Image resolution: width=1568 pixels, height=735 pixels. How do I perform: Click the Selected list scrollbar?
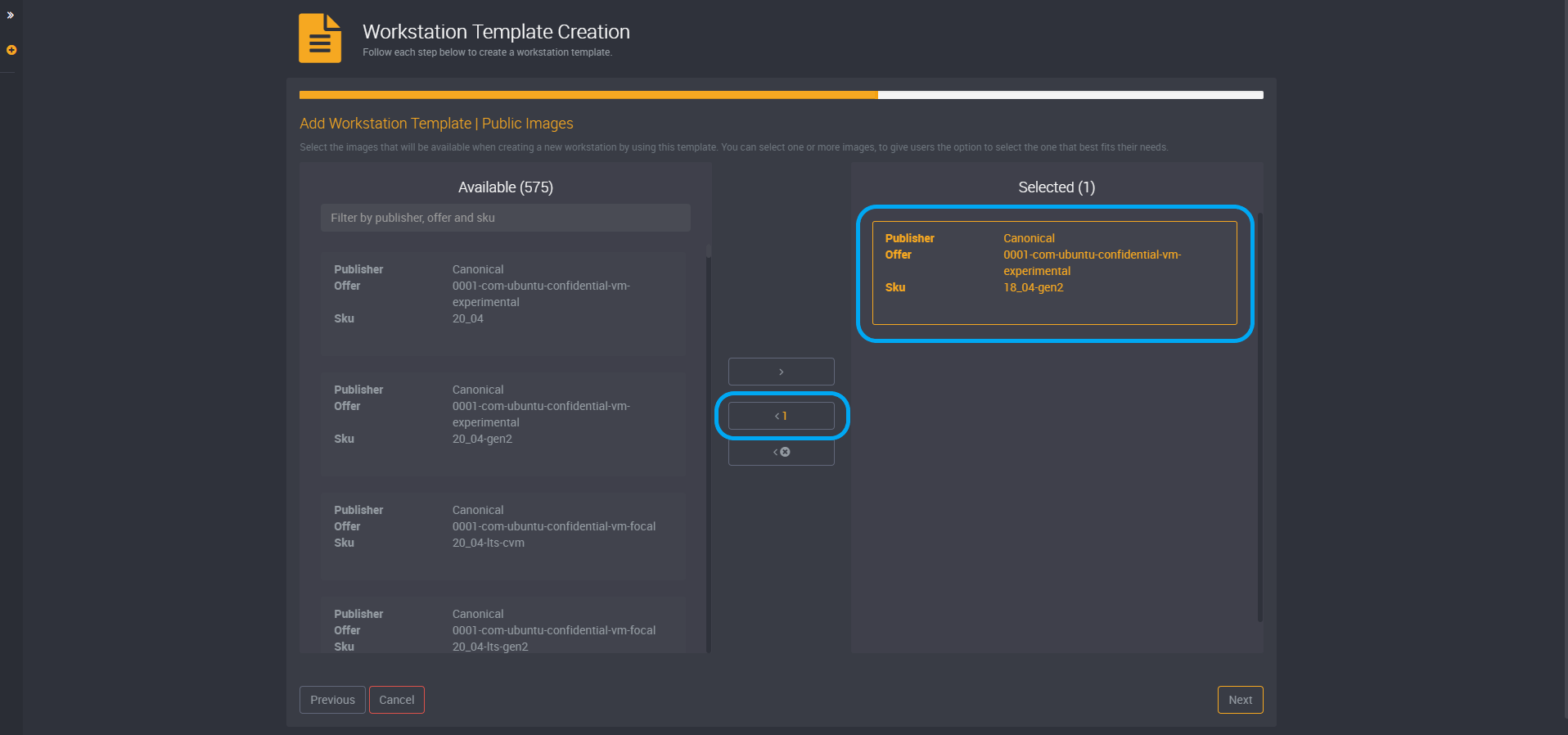coord(1260,417)
